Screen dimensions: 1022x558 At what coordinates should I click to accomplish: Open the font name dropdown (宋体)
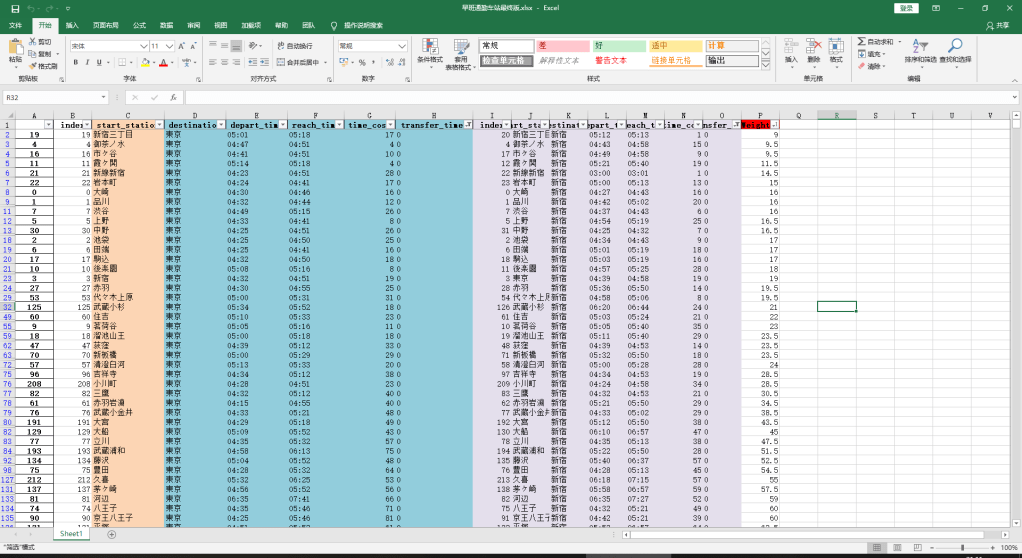[x=143, y=46]
